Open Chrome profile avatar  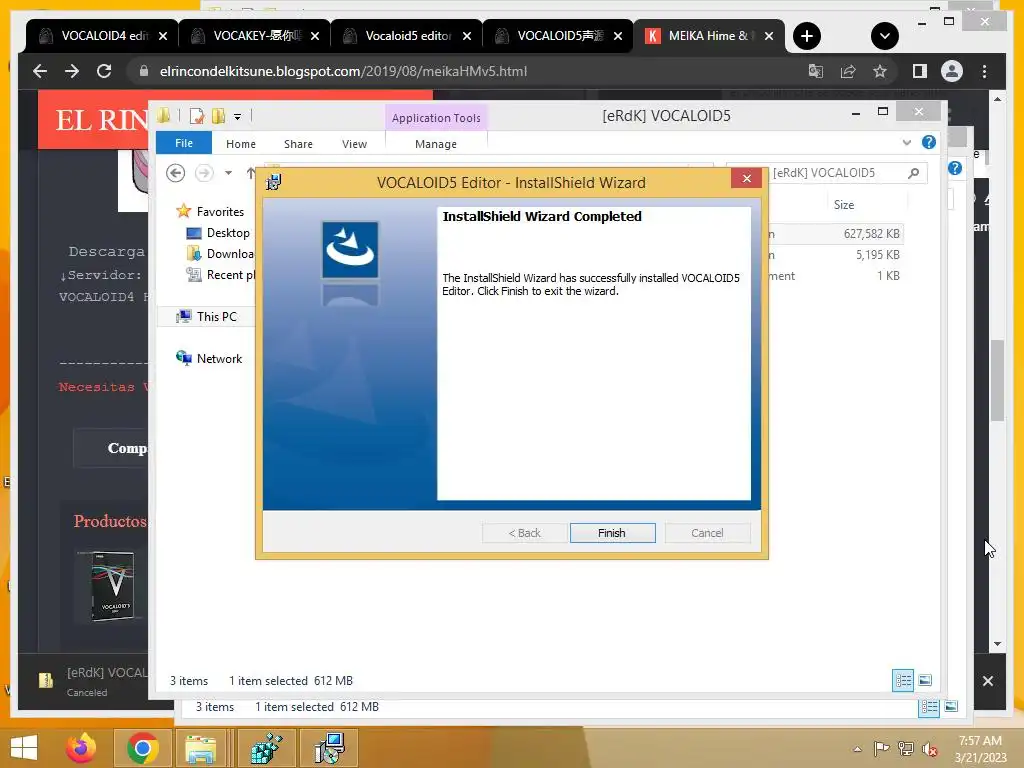coord(952,71)
